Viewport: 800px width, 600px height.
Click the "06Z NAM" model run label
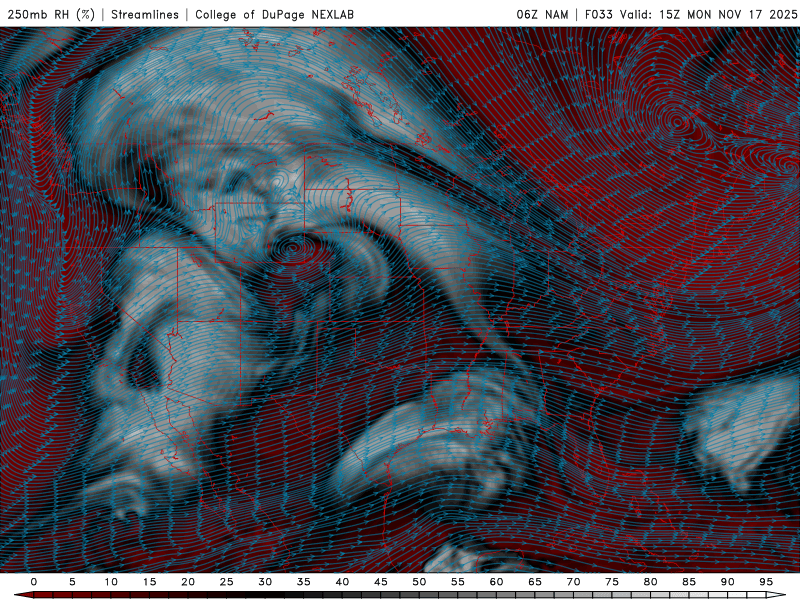point(542,14)
